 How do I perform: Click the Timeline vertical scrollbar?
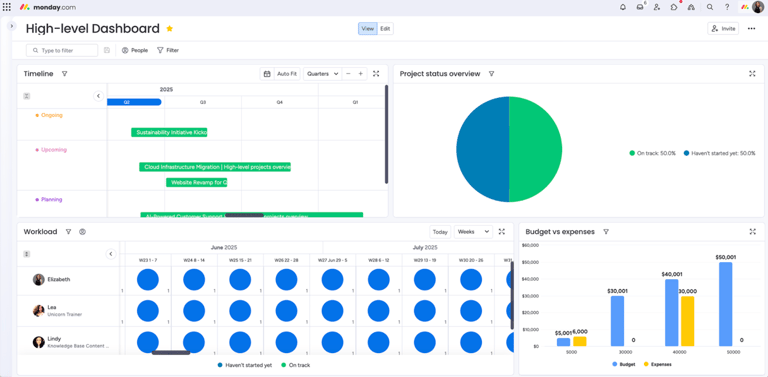point(386,135)
